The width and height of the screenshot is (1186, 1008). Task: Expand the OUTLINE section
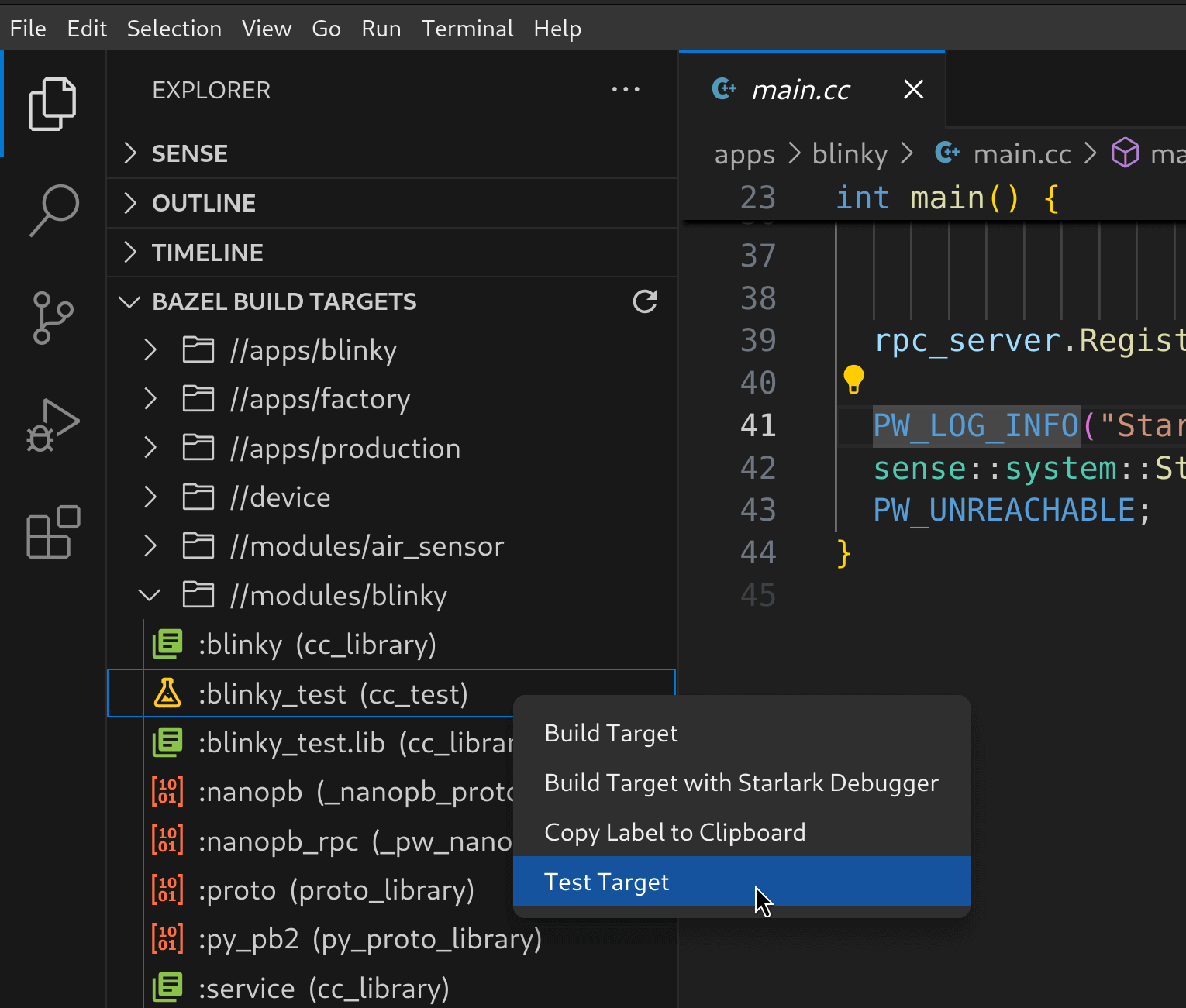[x=130, y=203]
